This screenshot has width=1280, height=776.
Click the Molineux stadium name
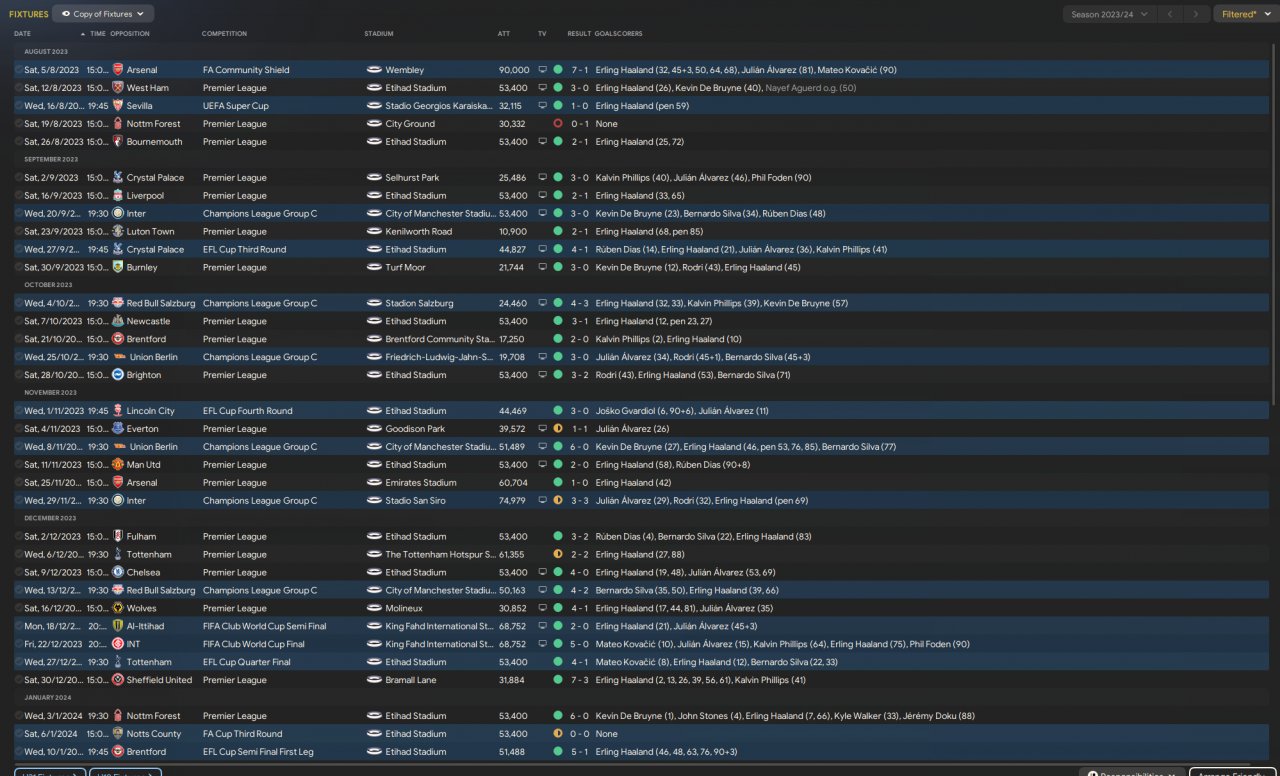point(405,609)
